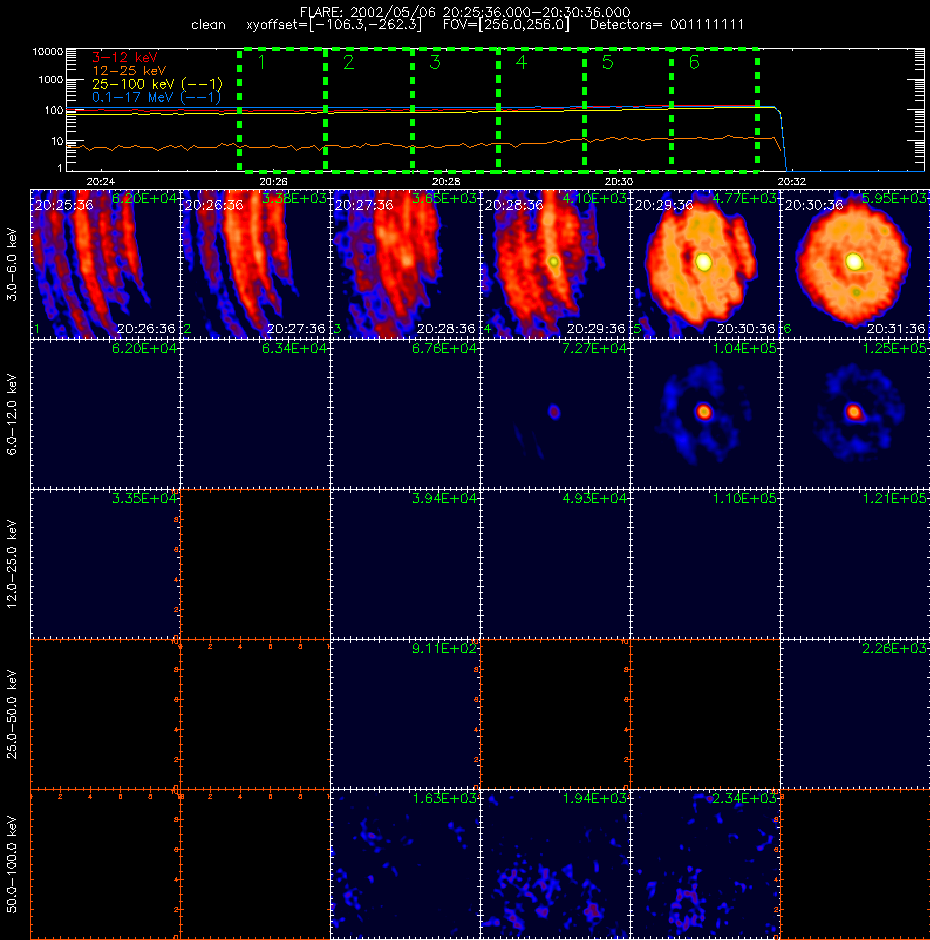Select the 12.0-25.0 keV image labeled 3.94E+04
Image resolution: width=930 pixels, height=940 pixels.
pyautogui.click(x=405, y=564)
